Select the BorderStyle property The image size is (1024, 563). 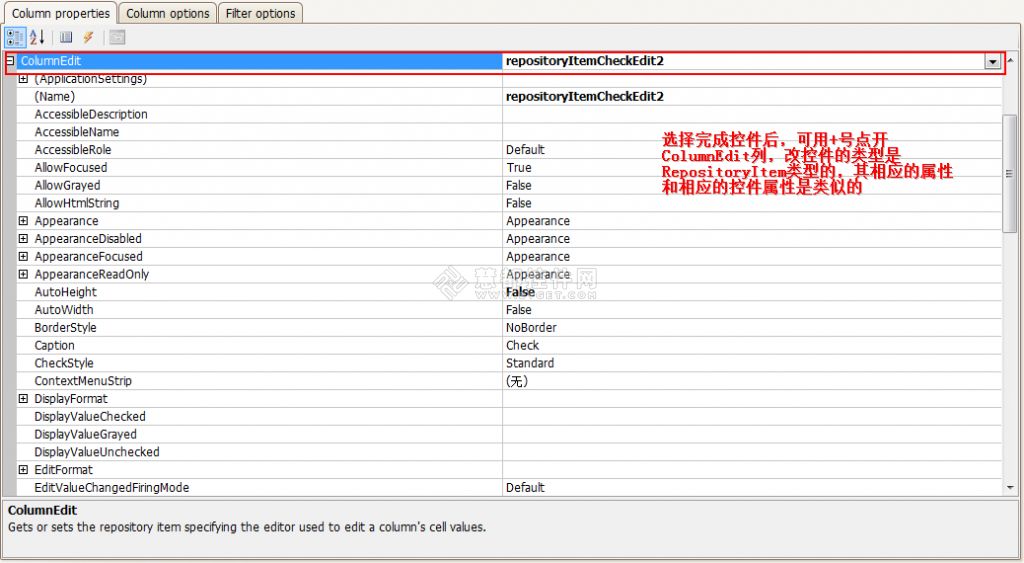[260, 327]
